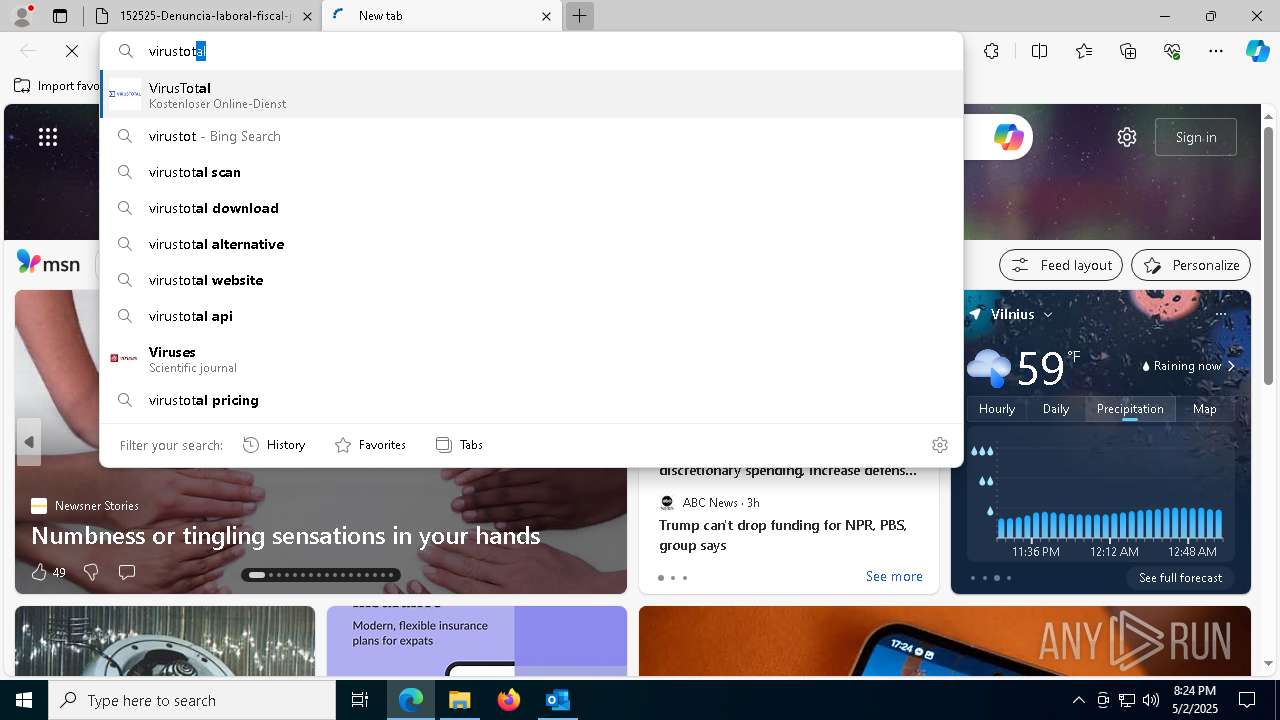This screenshot has height=720, width=1280.
Task: Open Outlook from the taskbar
Action: 557,700
